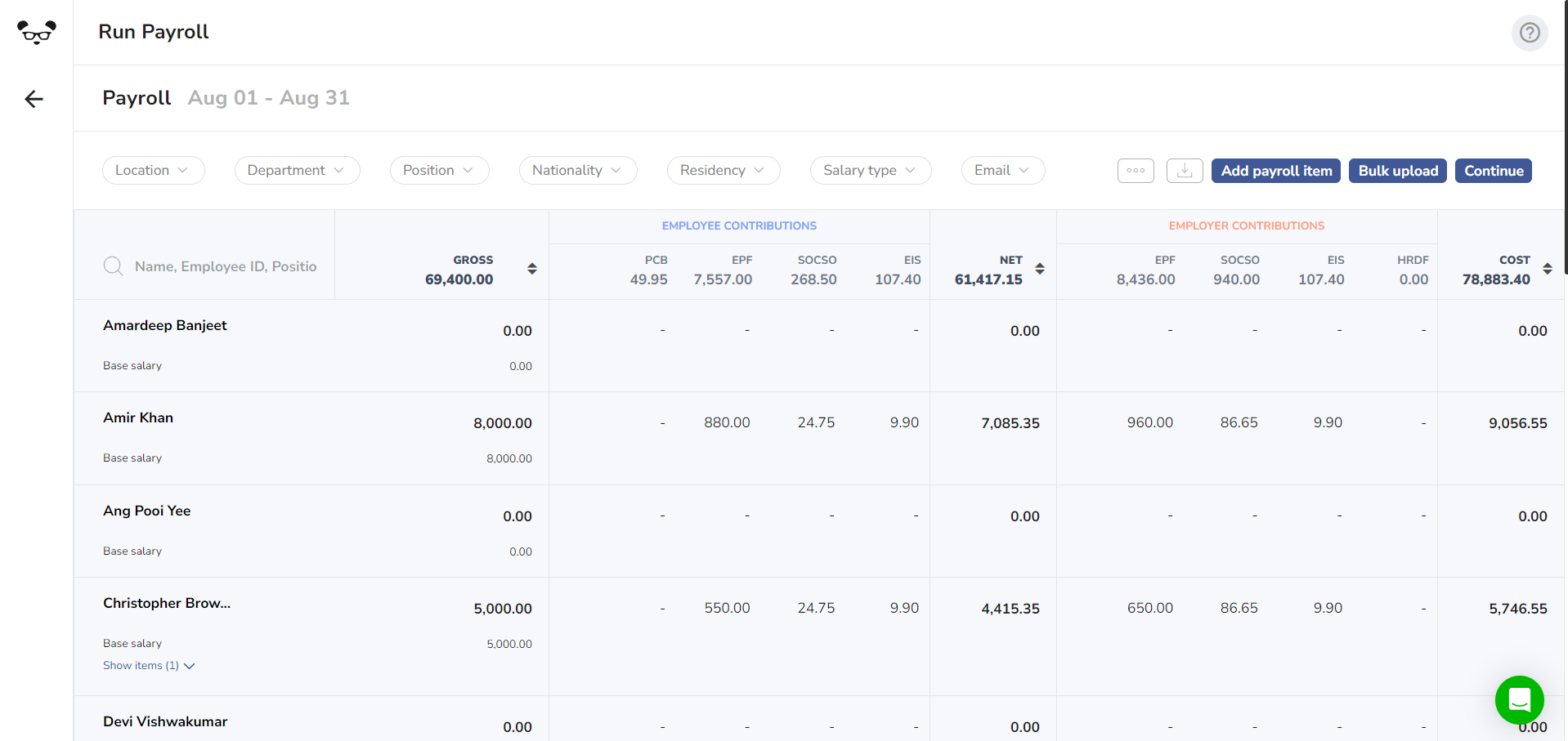
Task: Click the download payroll report icon
Action: tap(1184, 171)
